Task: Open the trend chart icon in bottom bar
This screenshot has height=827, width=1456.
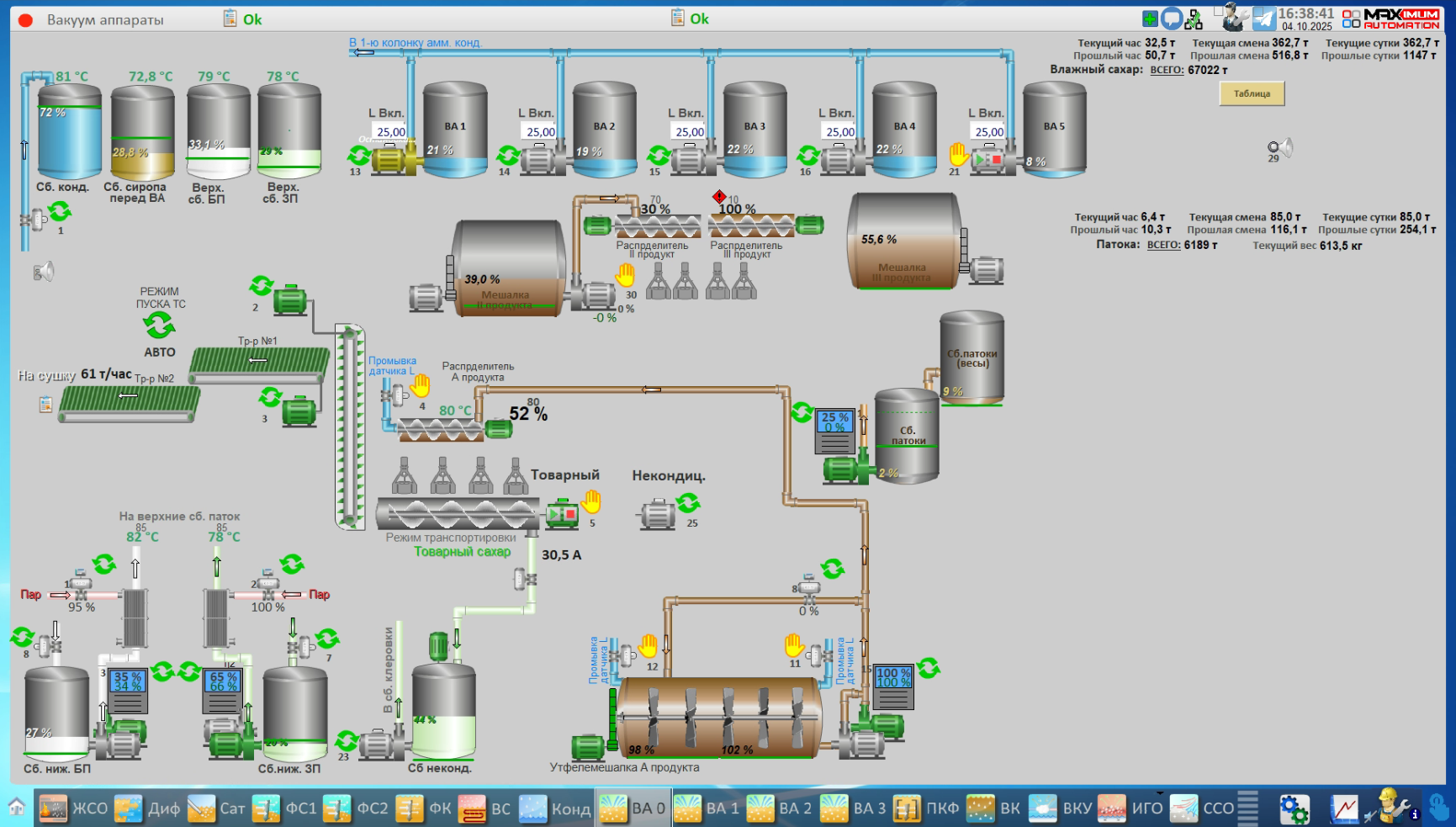Action: pyautogui.click(x=1344, y=808)
